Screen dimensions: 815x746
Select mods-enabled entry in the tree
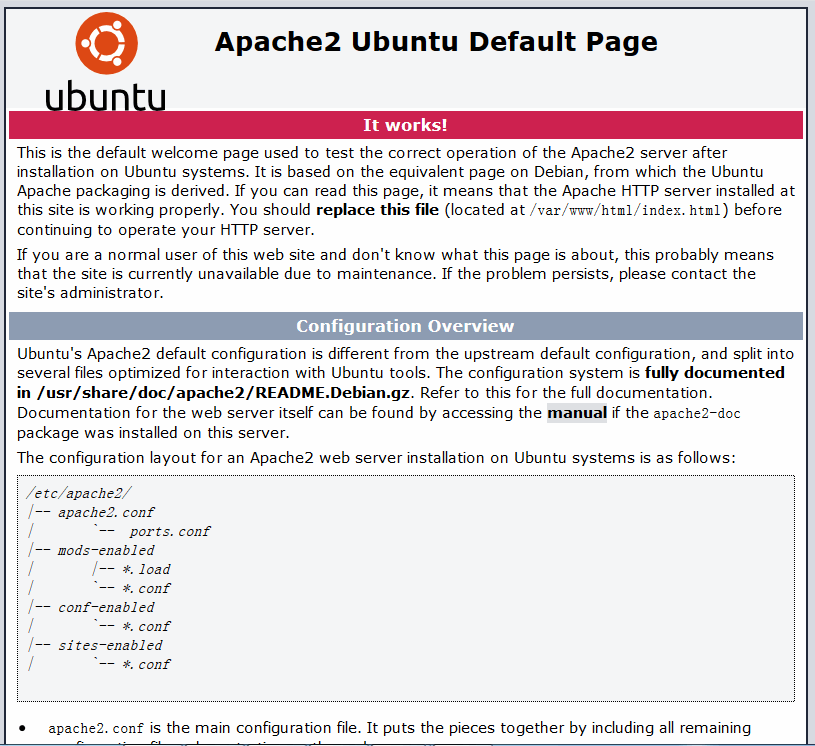pos(106,551)
